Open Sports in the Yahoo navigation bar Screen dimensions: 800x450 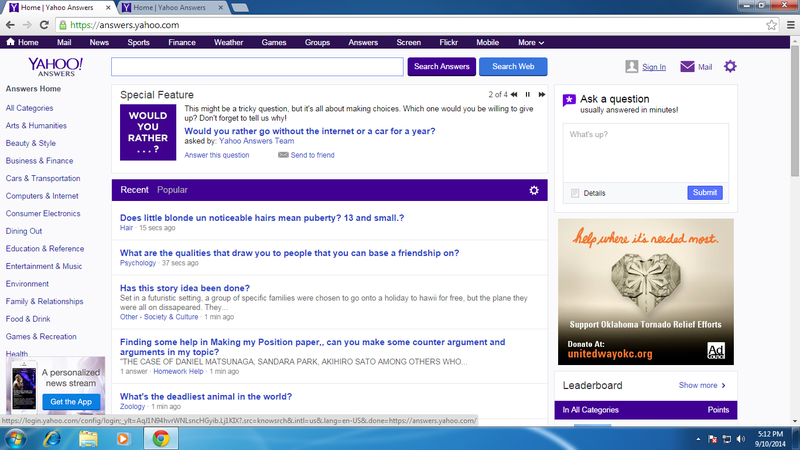click(x=138, y=42)
